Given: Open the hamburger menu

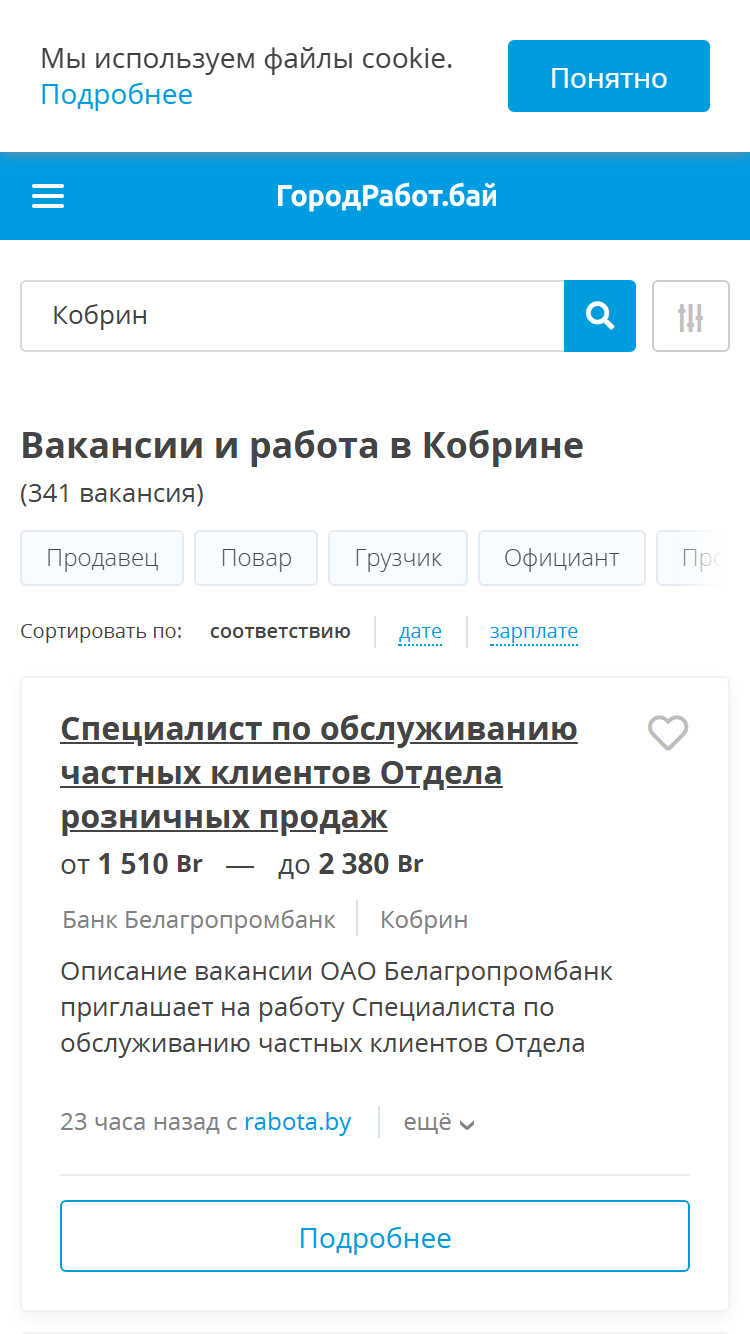Looking at the screenshot, I should coord(48,196).
